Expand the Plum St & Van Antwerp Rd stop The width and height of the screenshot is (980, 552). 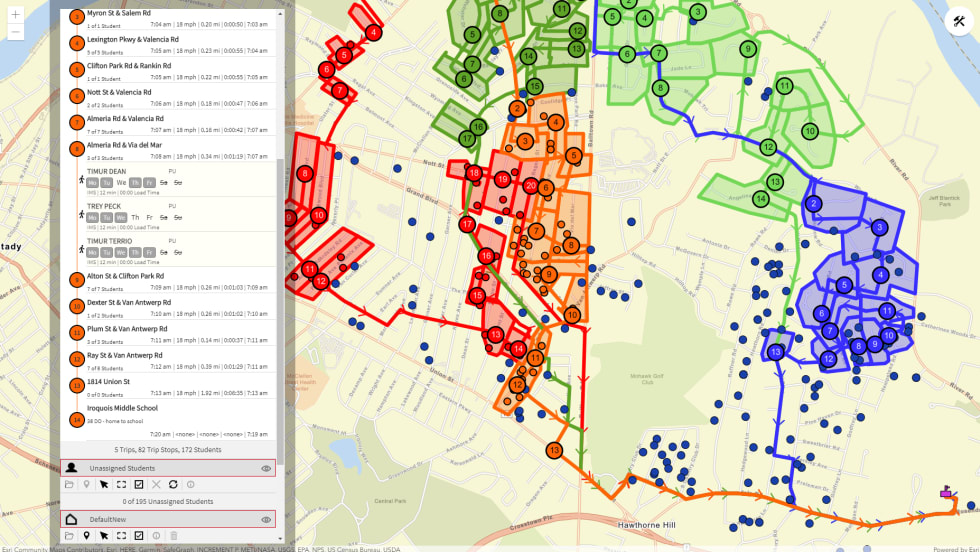point(77,332)
